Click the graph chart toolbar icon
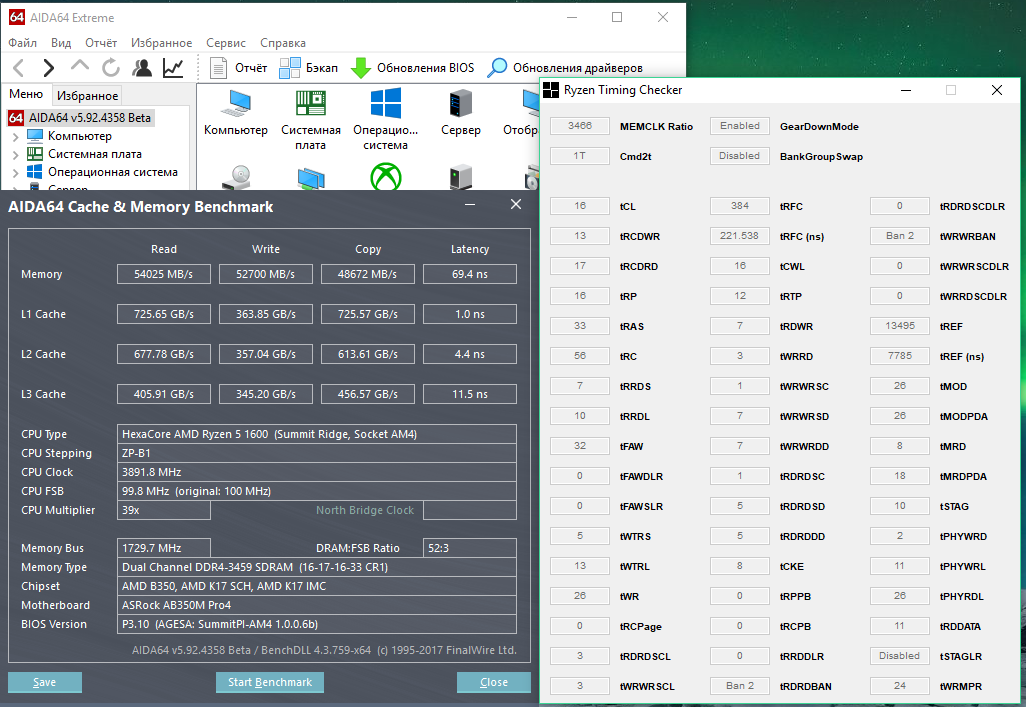 point(173,68)
